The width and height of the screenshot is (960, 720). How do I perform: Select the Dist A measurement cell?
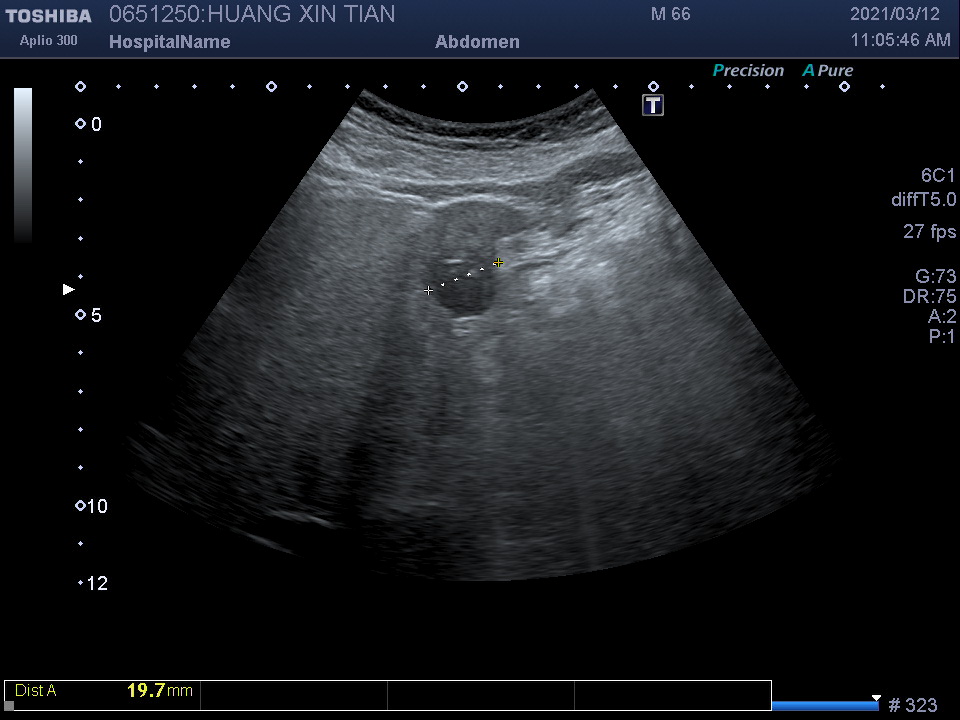[103, 691]
